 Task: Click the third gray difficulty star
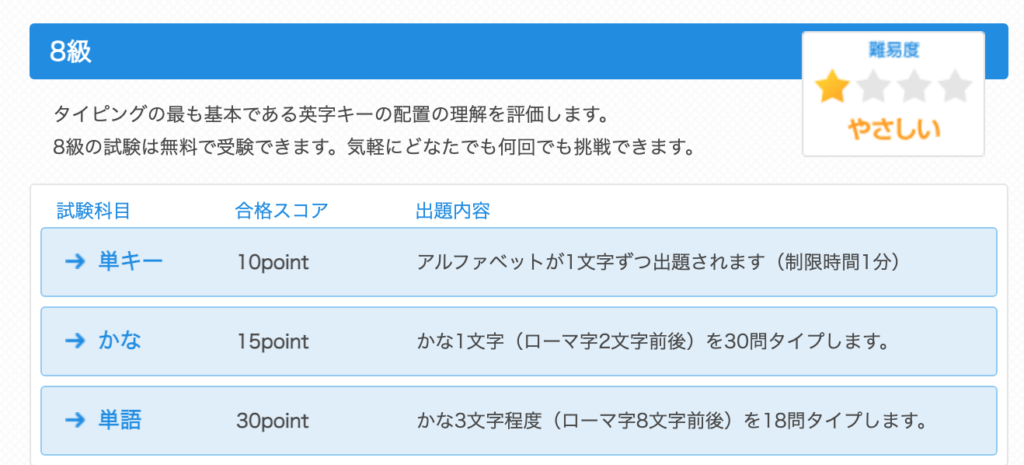click(915, 88)
